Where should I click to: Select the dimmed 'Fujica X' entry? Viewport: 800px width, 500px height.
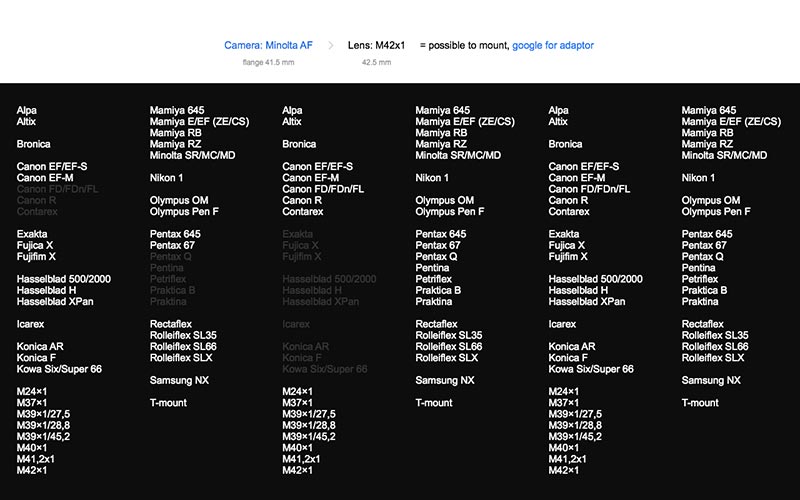(x=301, y=245)
